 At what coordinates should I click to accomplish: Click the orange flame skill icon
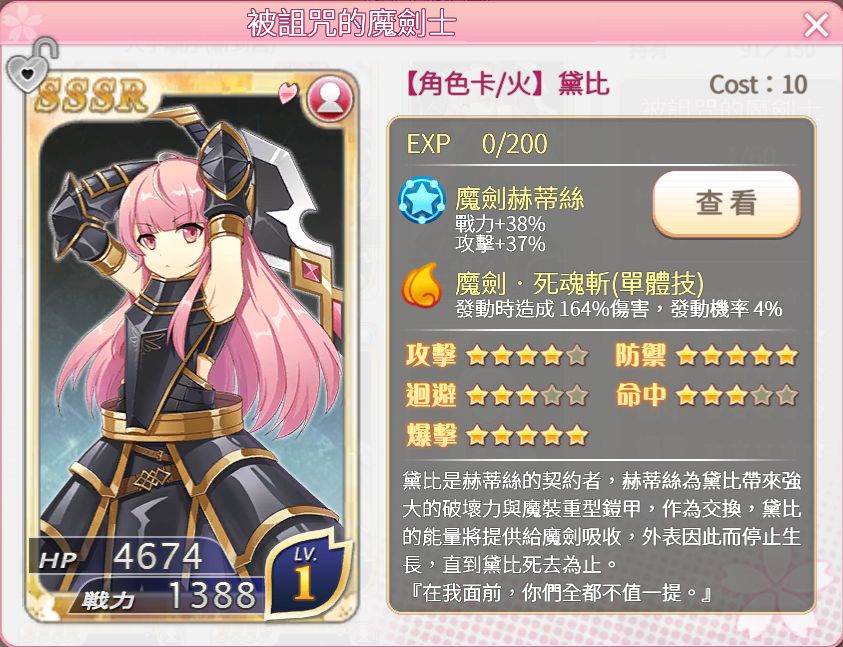(x=422, y=286)
